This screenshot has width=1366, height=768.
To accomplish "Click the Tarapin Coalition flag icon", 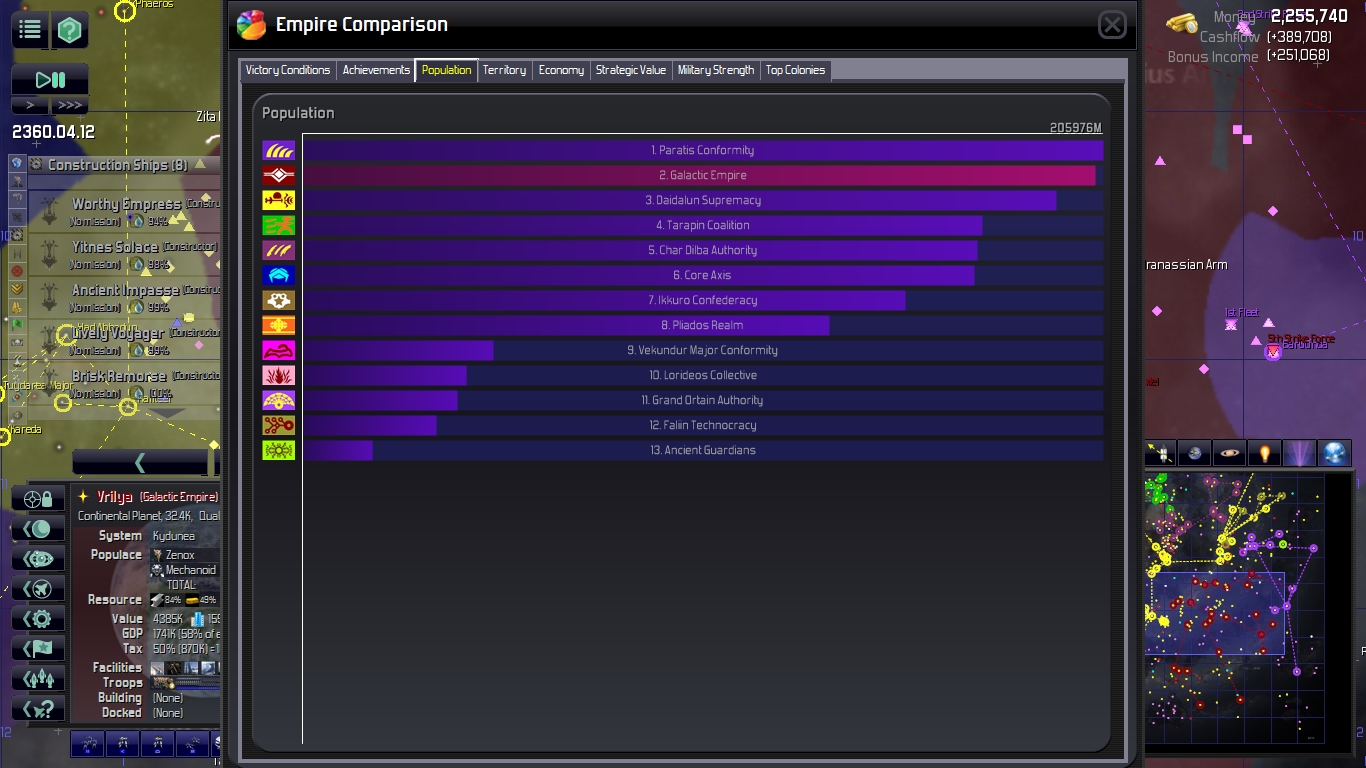I will click(279, 225).
